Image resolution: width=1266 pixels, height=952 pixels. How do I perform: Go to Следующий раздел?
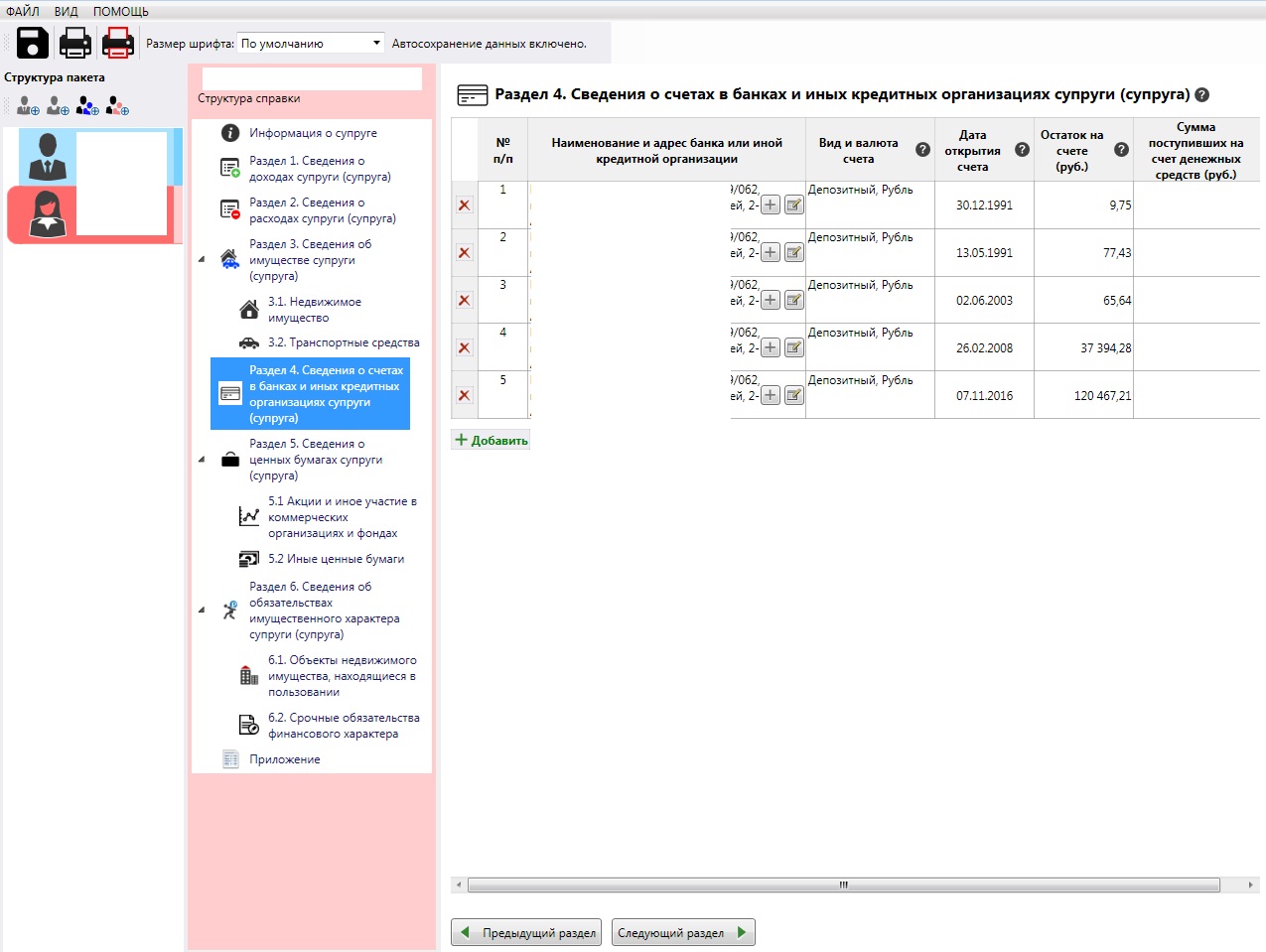click(x=683, y=932)
